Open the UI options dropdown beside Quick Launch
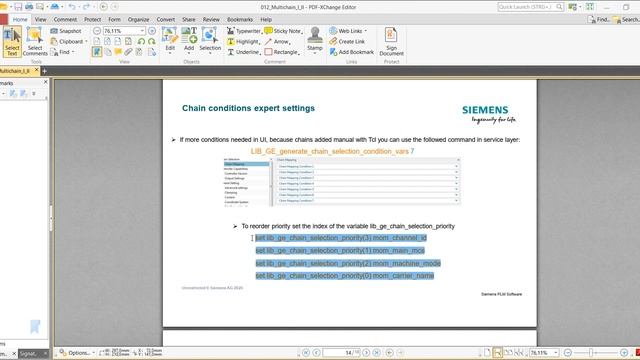The width and height of the screenshot is (640, 360). pos(574,7)
